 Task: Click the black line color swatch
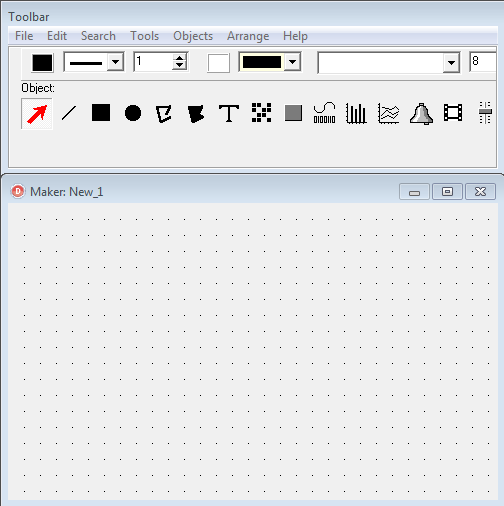tap(42, 63)
